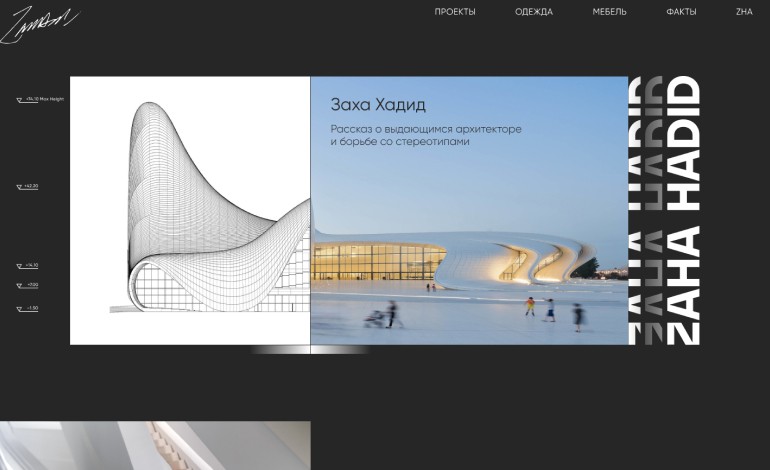
Task: Select the -1.50 elevation marker
Action: point(28,309)
